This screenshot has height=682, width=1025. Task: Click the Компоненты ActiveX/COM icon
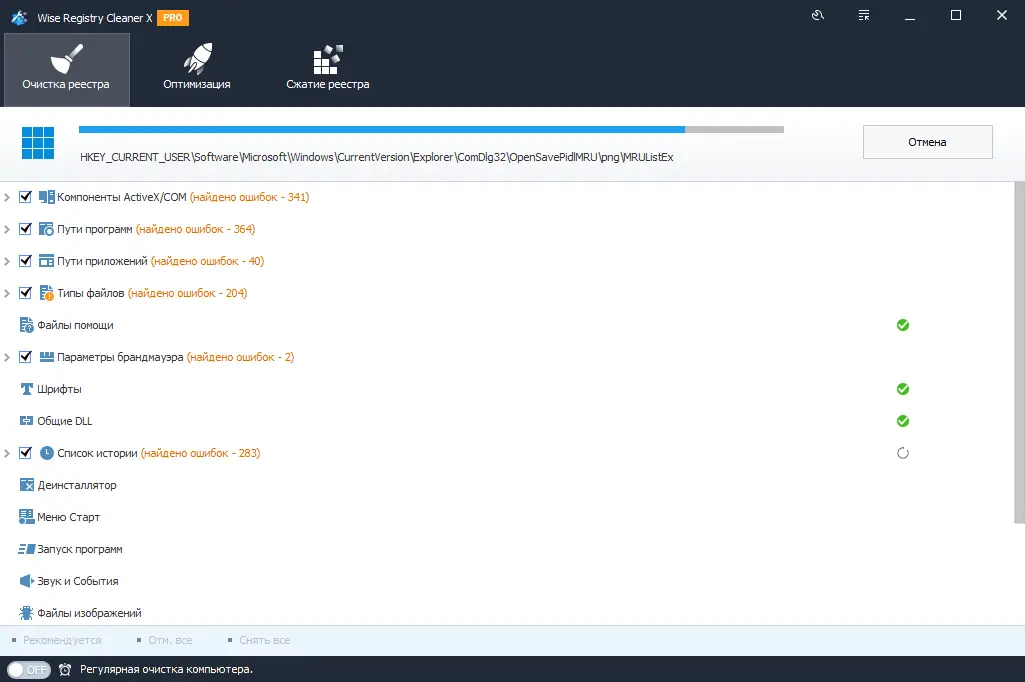(46, 197)
